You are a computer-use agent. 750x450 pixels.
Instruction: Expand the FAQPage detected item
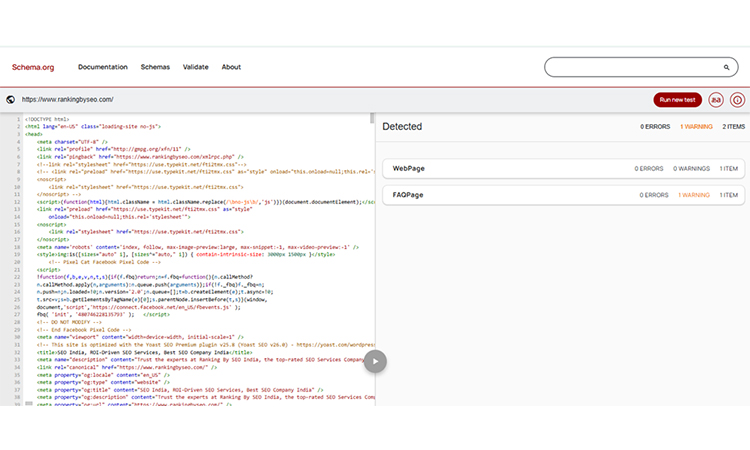point(563,195)
